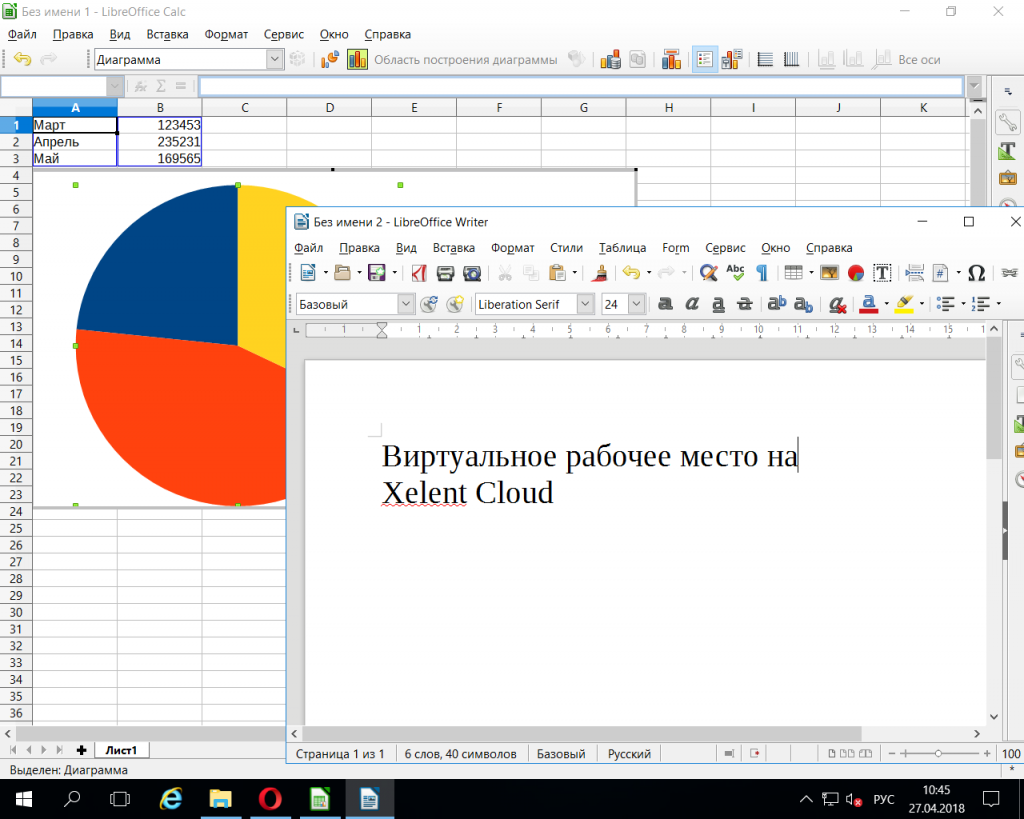Open 'Таблица' menu in Writer
This screenshot has width=1024, height=819.
click(622, 248)
